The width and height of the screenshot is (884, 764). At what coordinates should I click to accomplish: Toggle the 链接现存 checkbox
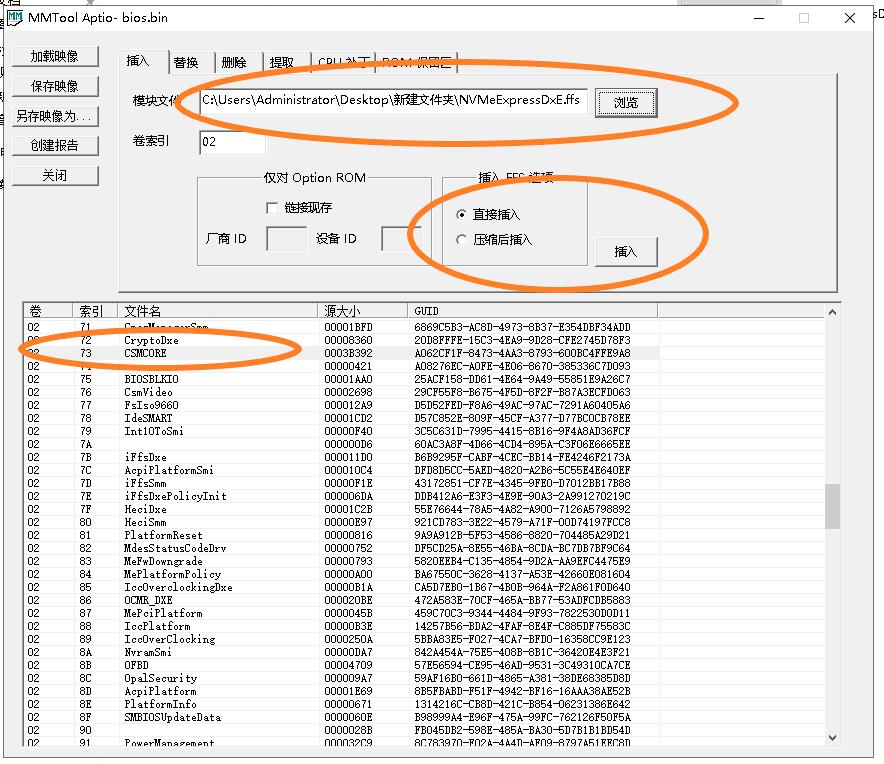pos(272,208)
